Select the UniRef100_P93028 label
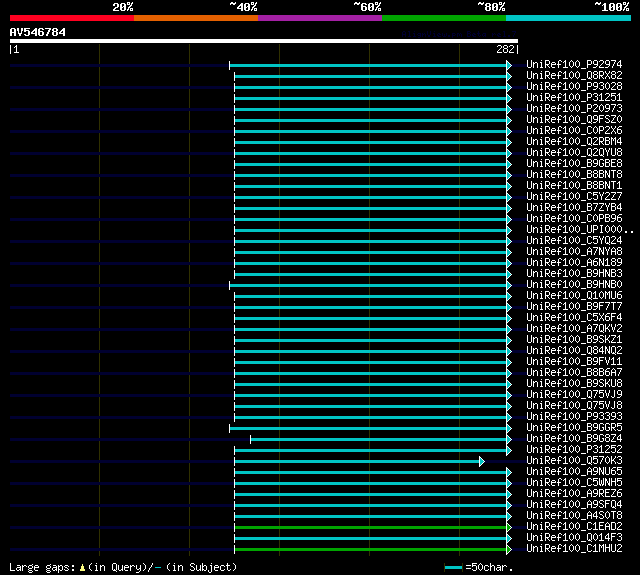Screen dimensions: 640x575 point(574,87)
